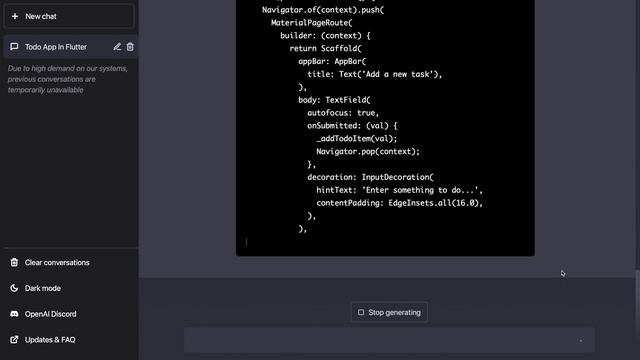This screenshot has height=360, width=640.
Task: Click the chat bubble icon of Todo App In Flutter
Action: click(x=14, y=47)
